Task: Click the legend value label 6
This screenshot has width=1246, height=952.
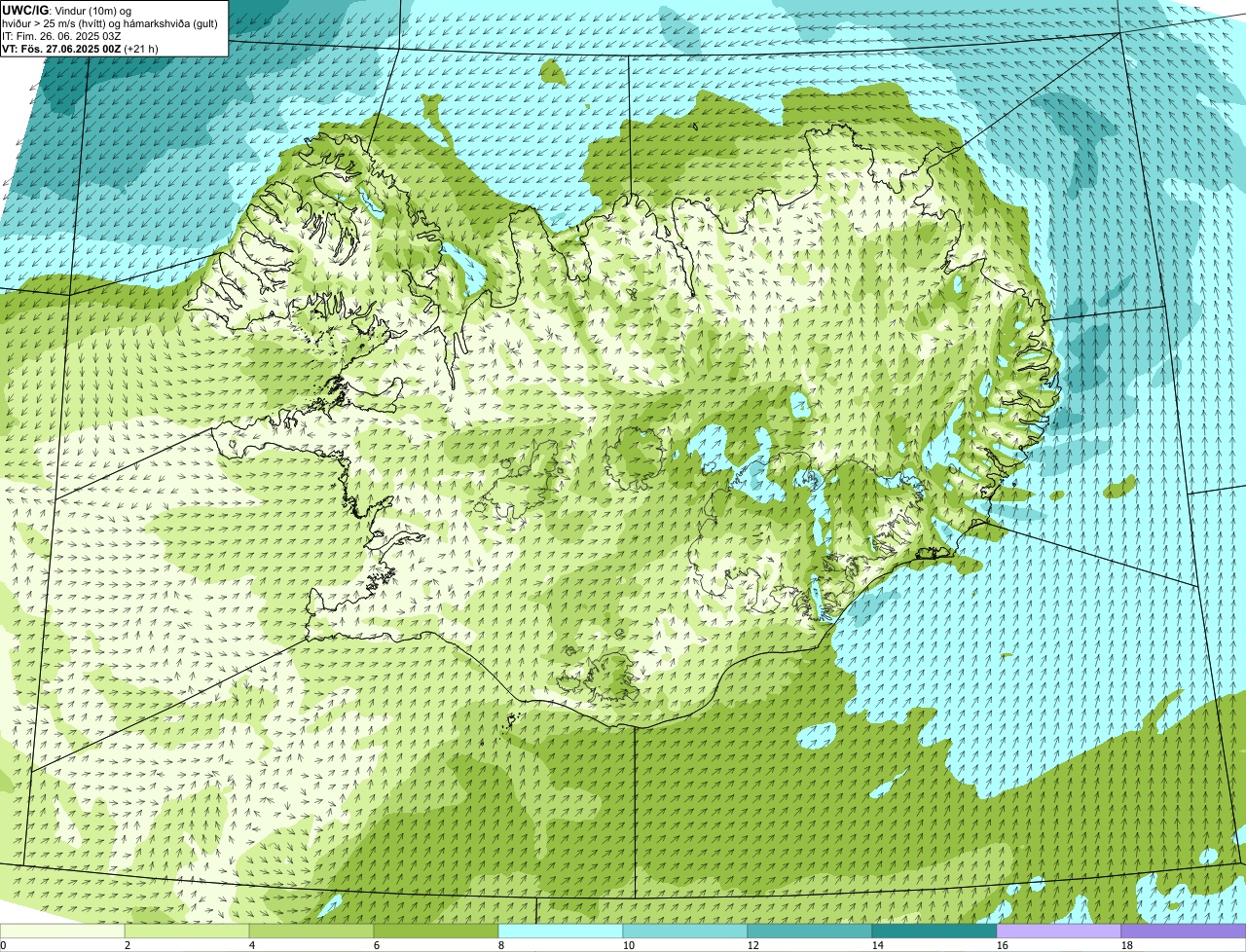Action: point(377,945)
